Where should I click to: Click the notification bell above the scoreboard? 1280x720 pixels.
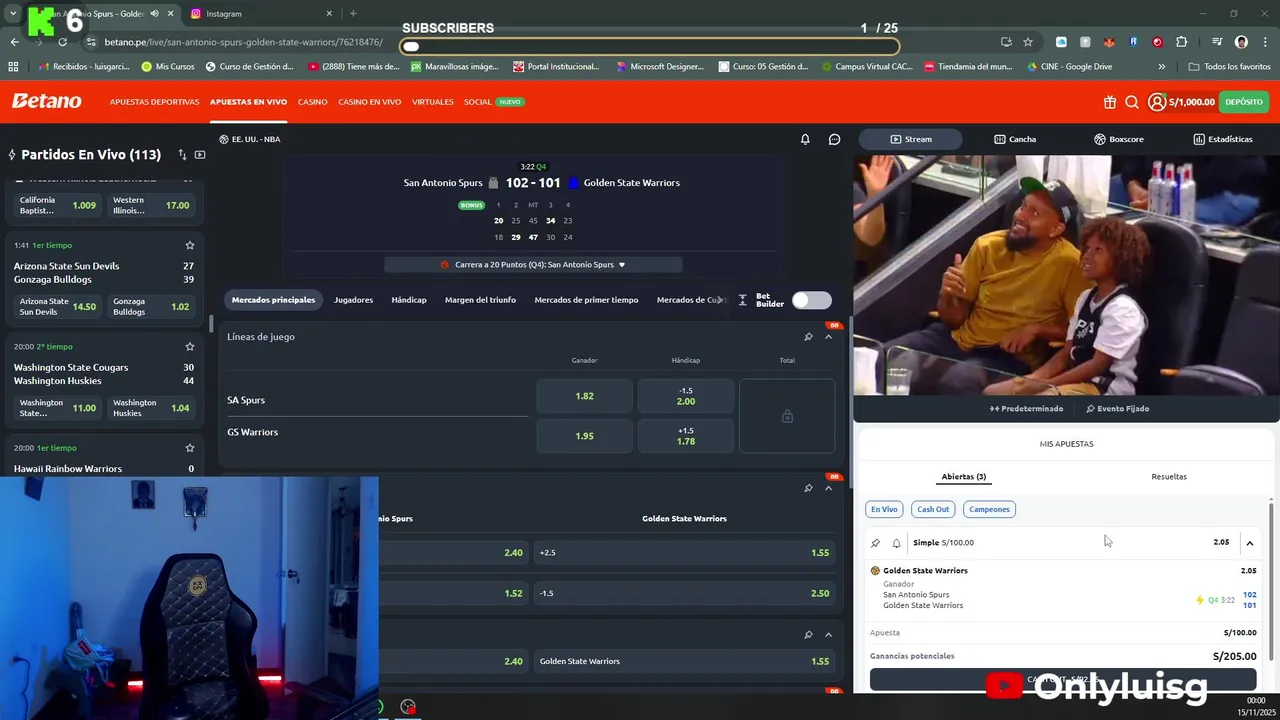point(805,139)
